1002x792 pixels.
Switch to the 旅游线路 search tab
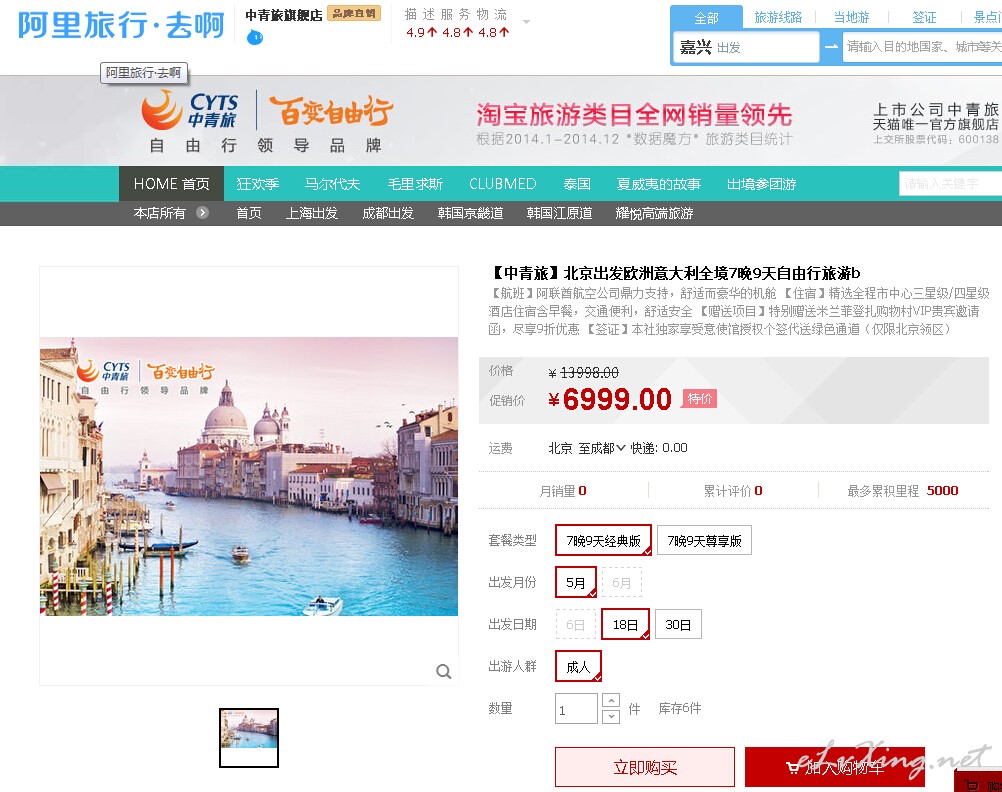click(778, 17)
